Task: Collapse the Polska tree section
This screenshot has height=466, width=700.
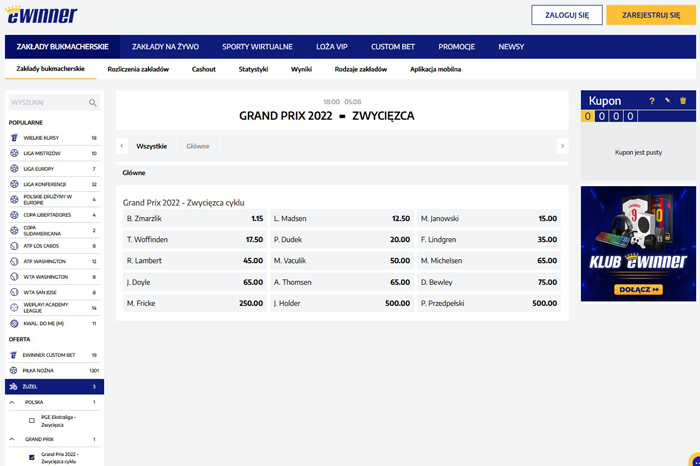Action: pos(12,402)
